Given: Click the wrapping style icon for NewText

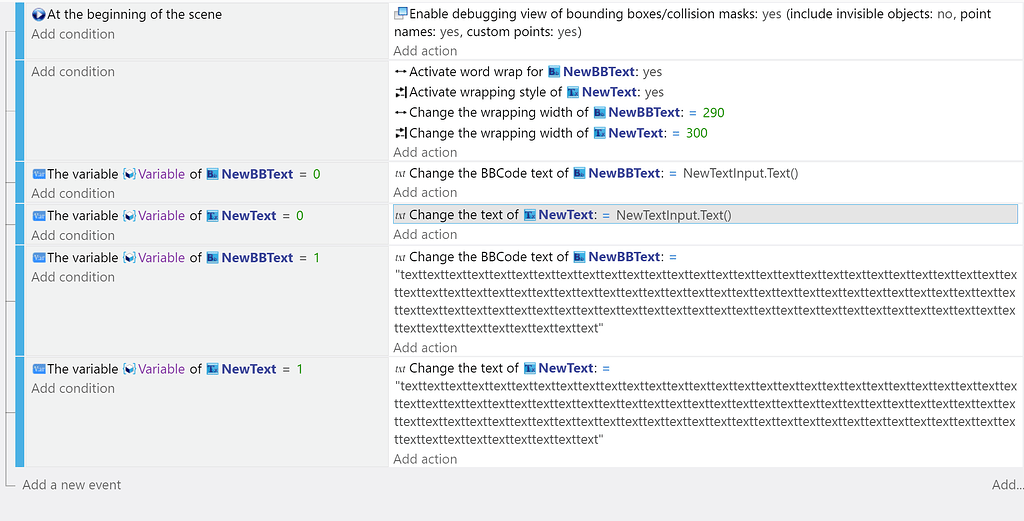Looking at the screenshot, I should tap(401, 92).
